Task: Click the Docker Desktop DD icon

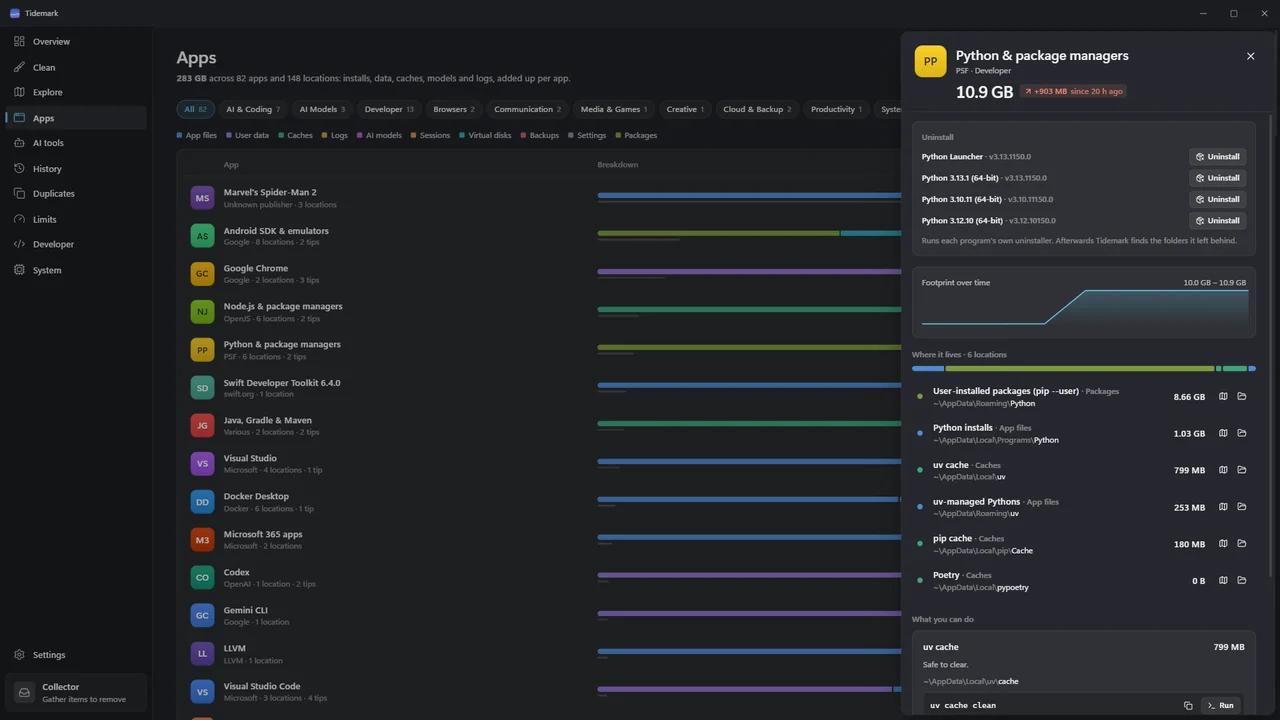Action: click(x=202, y=502)
